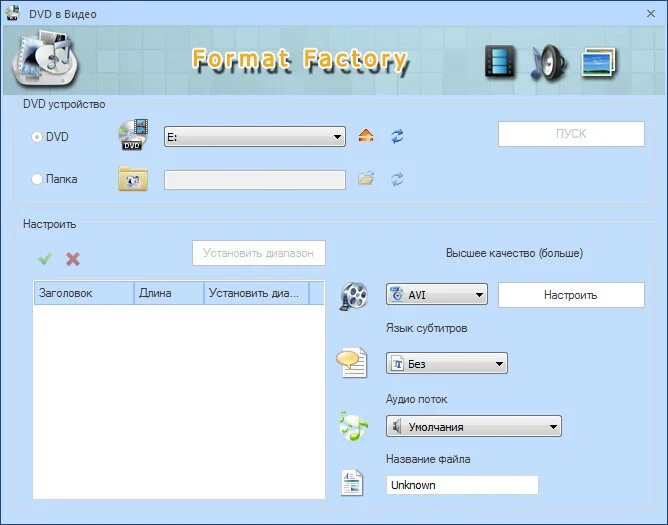
Task: Click the subtitle speech bubble icon
Action: 352,362
